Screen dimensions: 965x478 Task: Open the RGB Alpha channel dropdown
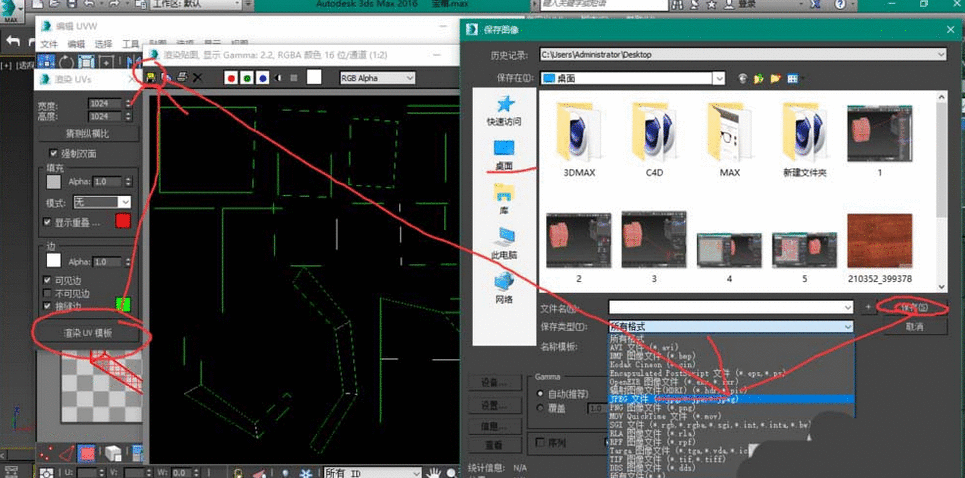point(376,77)
